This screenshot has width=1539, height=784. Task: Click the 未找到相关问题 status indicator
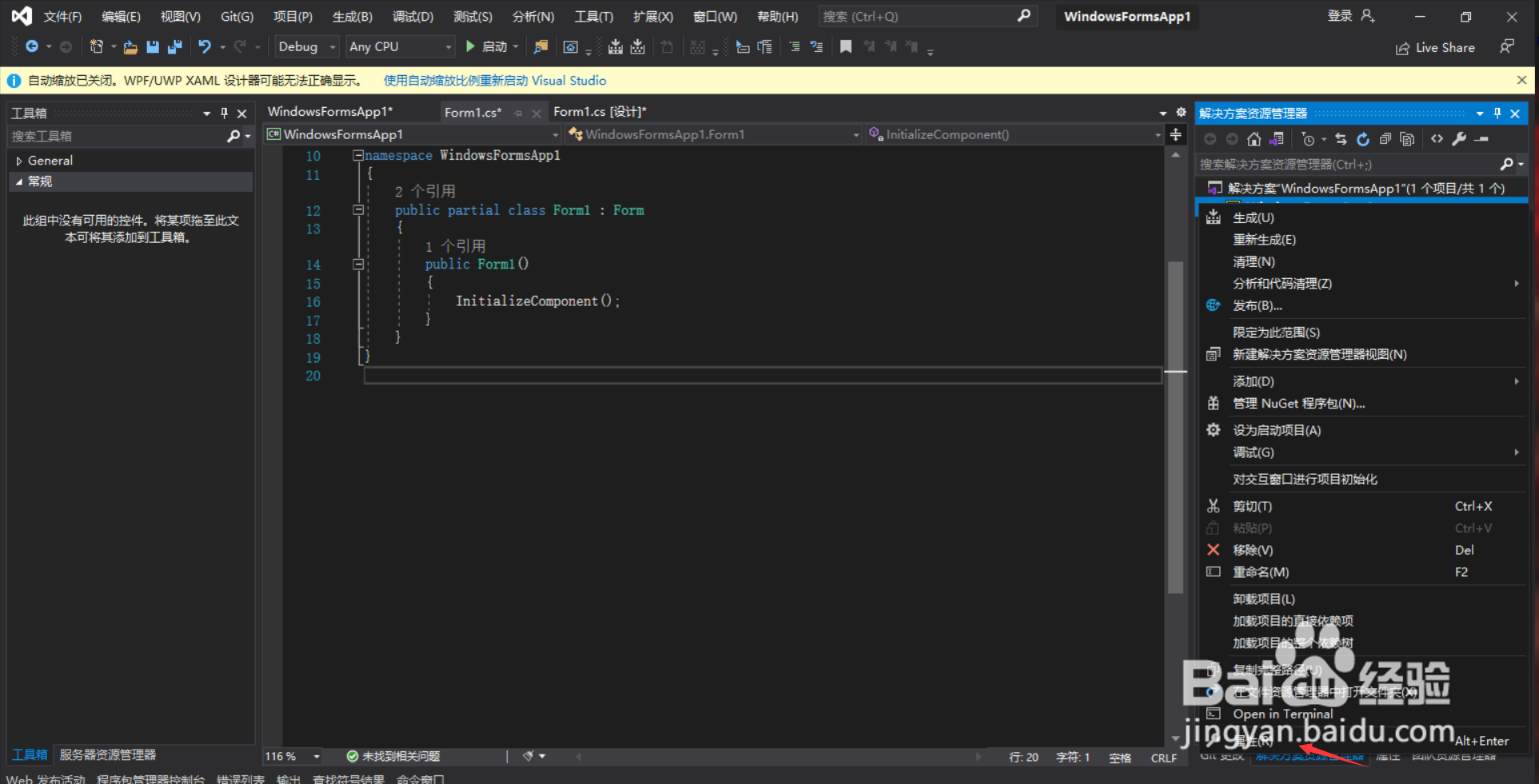(x=393, y=756)
